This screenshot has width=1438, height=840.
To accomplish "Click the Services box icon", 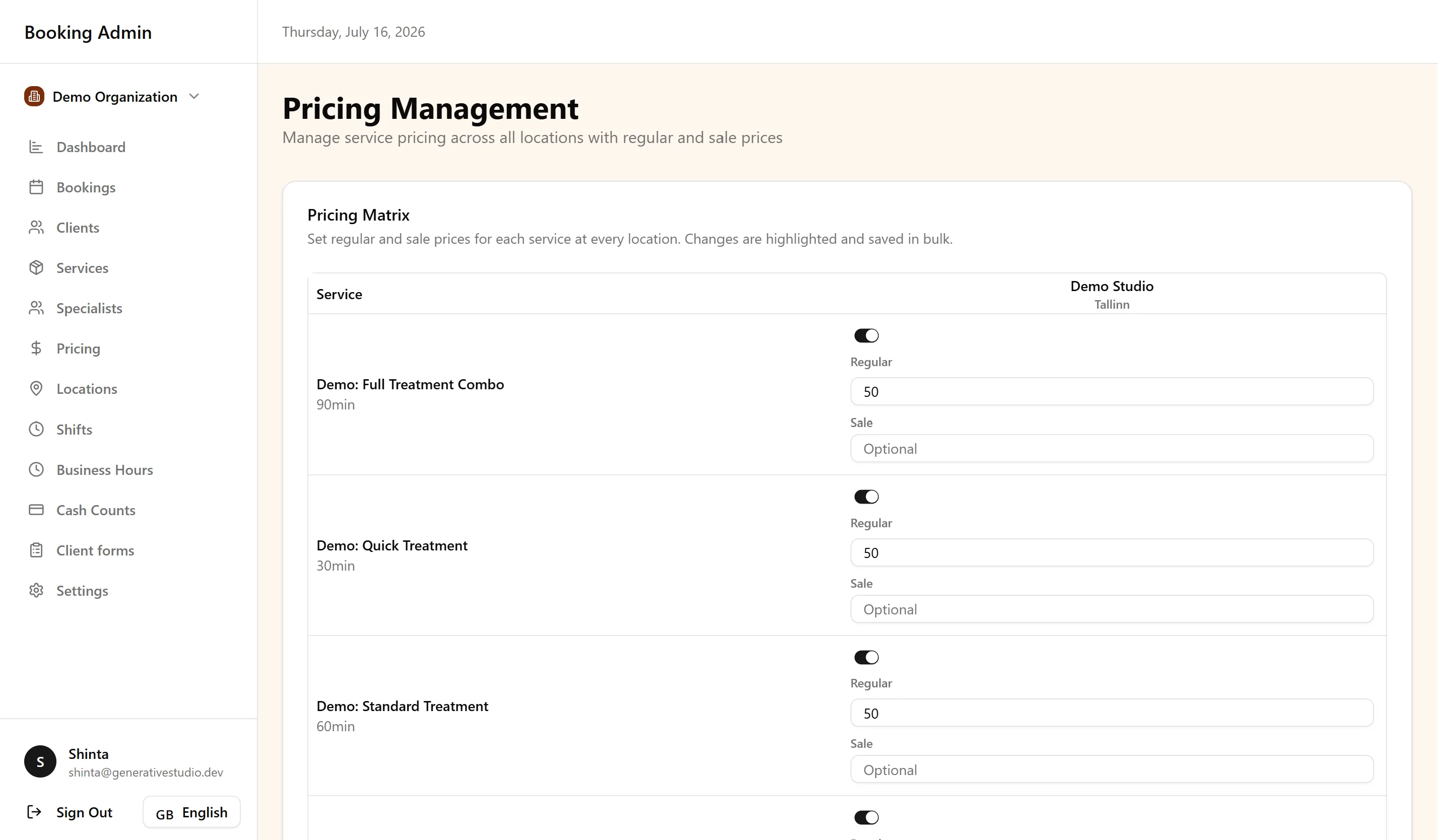I will tap(36, 267).
